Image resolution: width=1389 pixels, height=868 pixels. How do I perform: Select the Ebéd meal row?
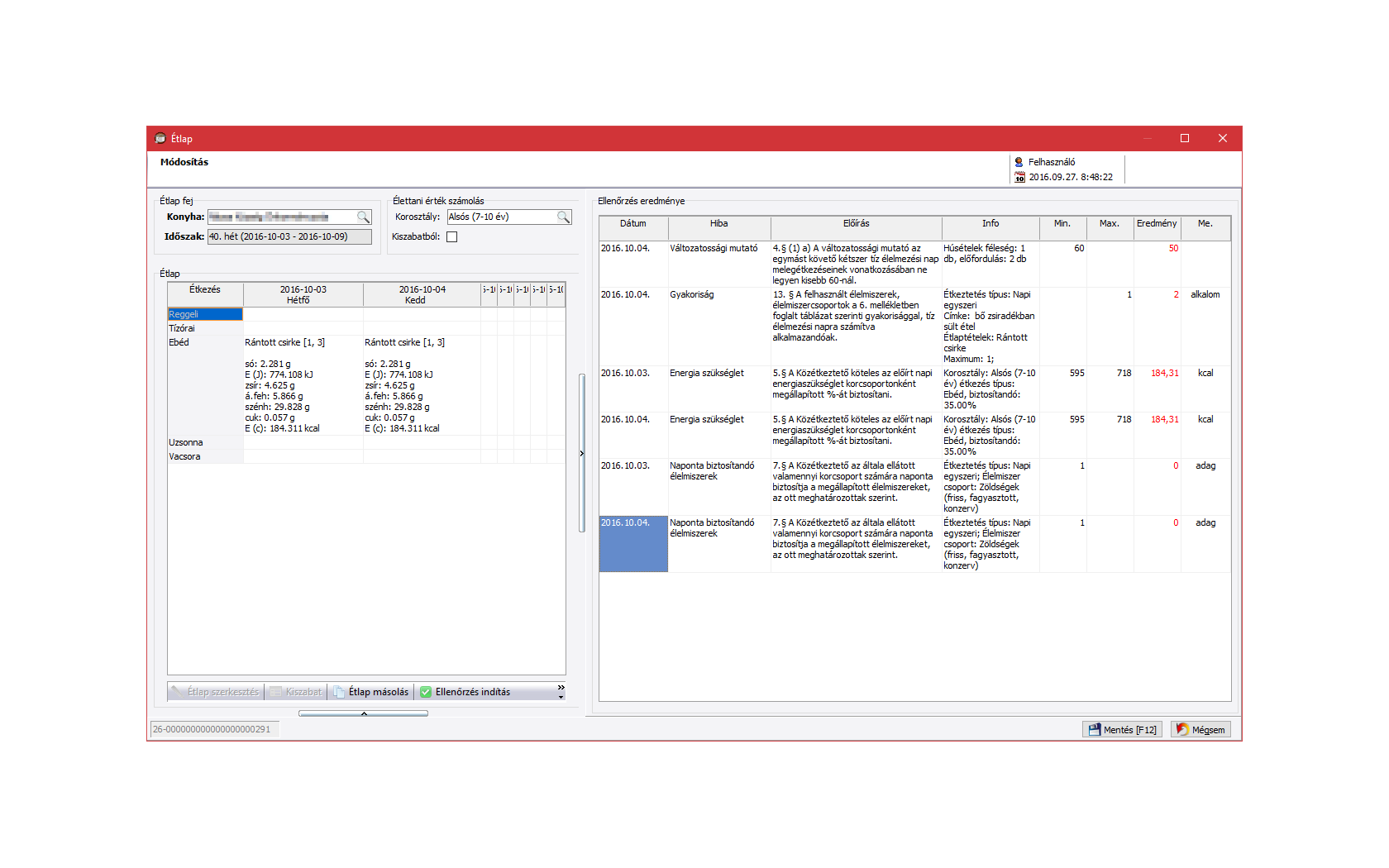pos(179,343)
